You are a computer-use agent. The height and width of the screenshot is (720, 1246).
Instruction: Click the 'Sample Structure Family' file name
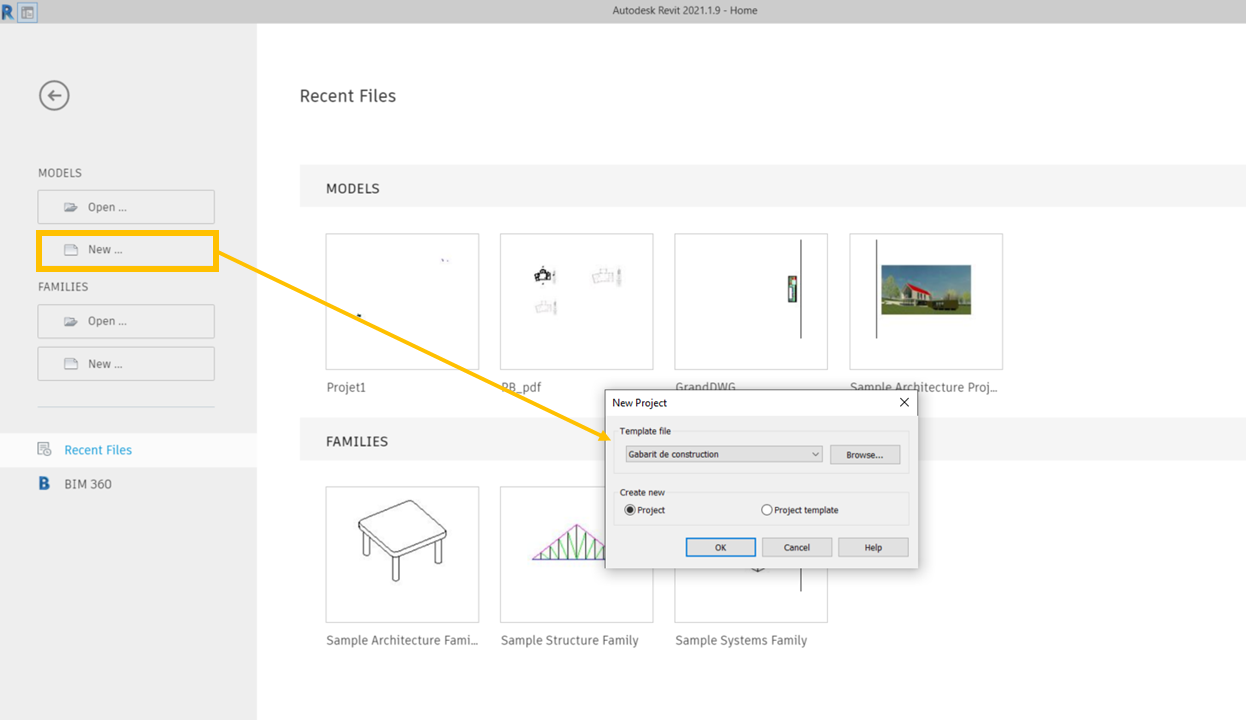(x=569, y=640)
